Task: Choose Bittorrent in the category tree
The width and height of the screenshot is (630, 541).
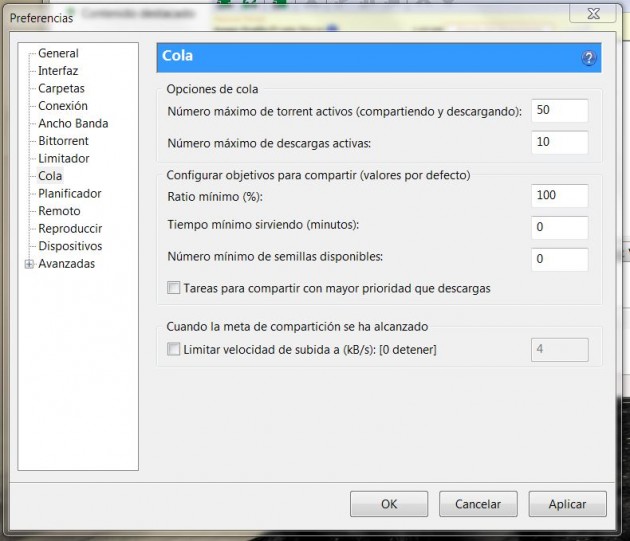Action: pos(63,141)
